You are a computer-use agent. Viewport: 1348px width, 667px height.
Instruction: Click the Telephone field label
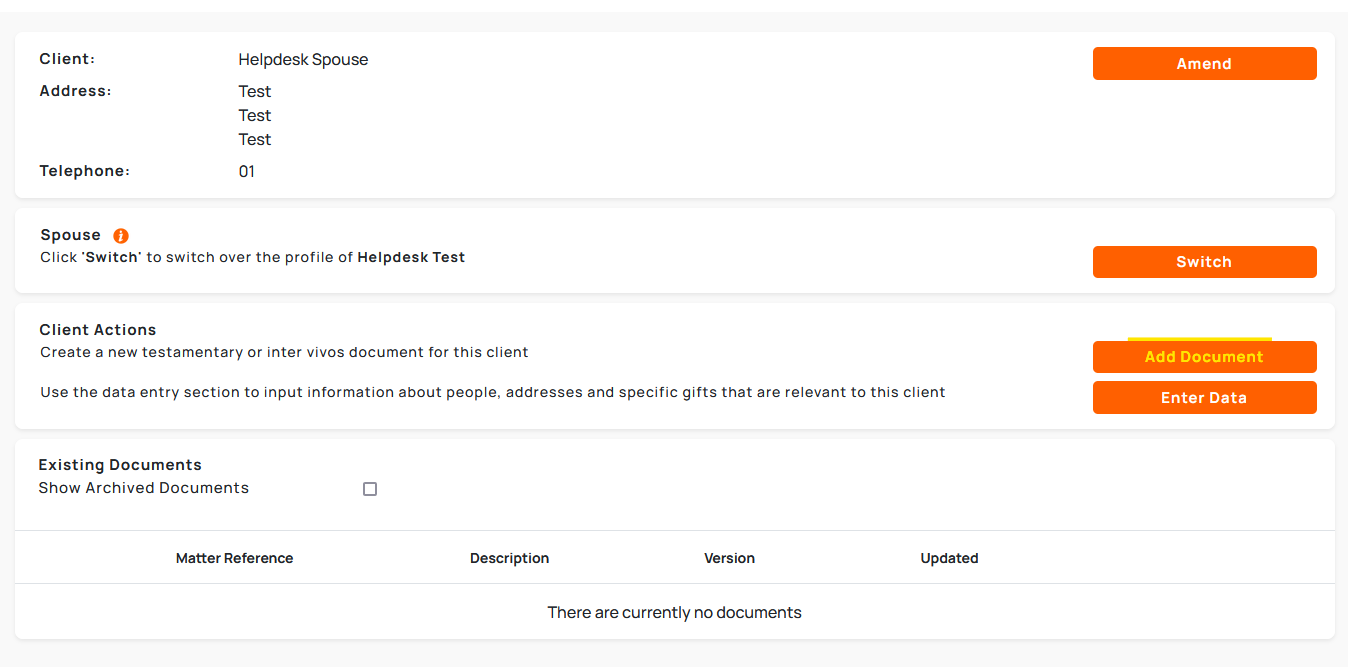(84, 171)
